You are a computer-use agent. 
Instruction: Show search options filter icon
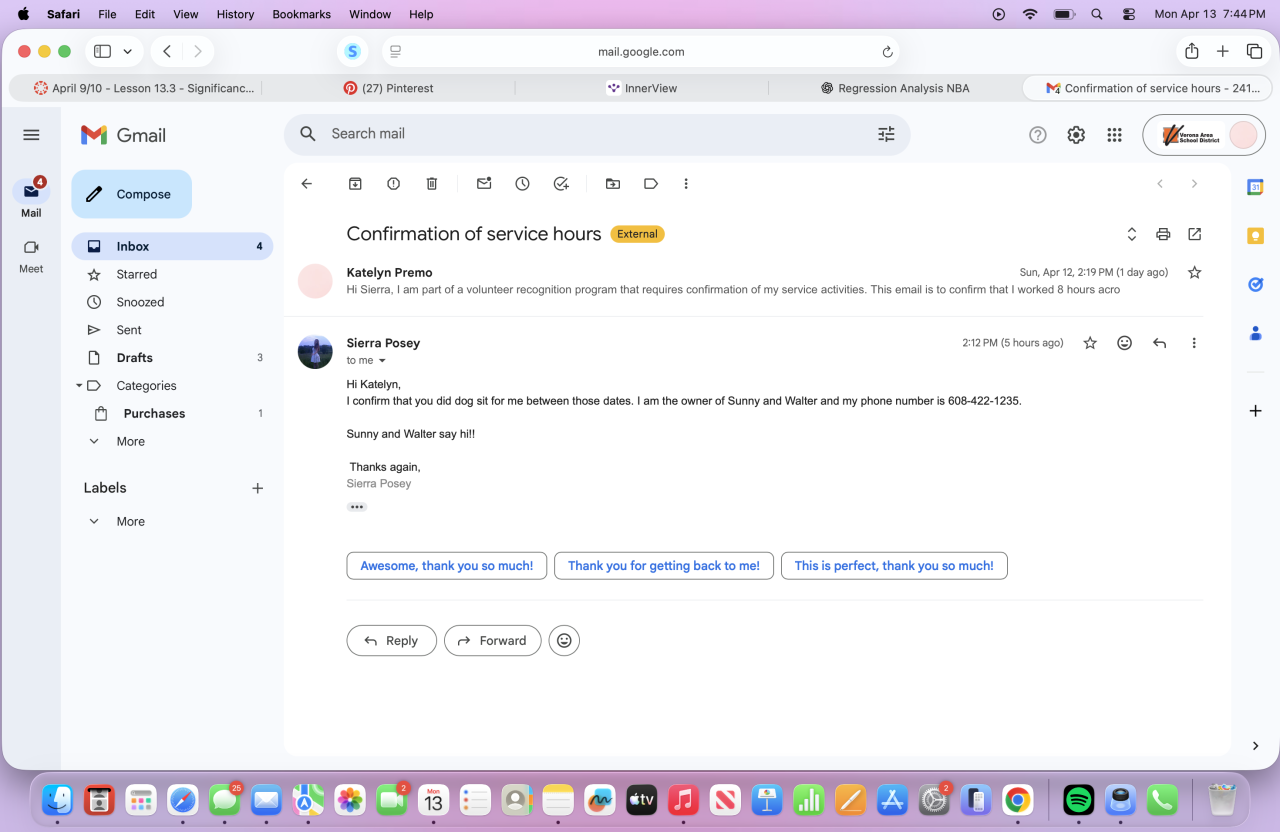[x=886, y=134]
